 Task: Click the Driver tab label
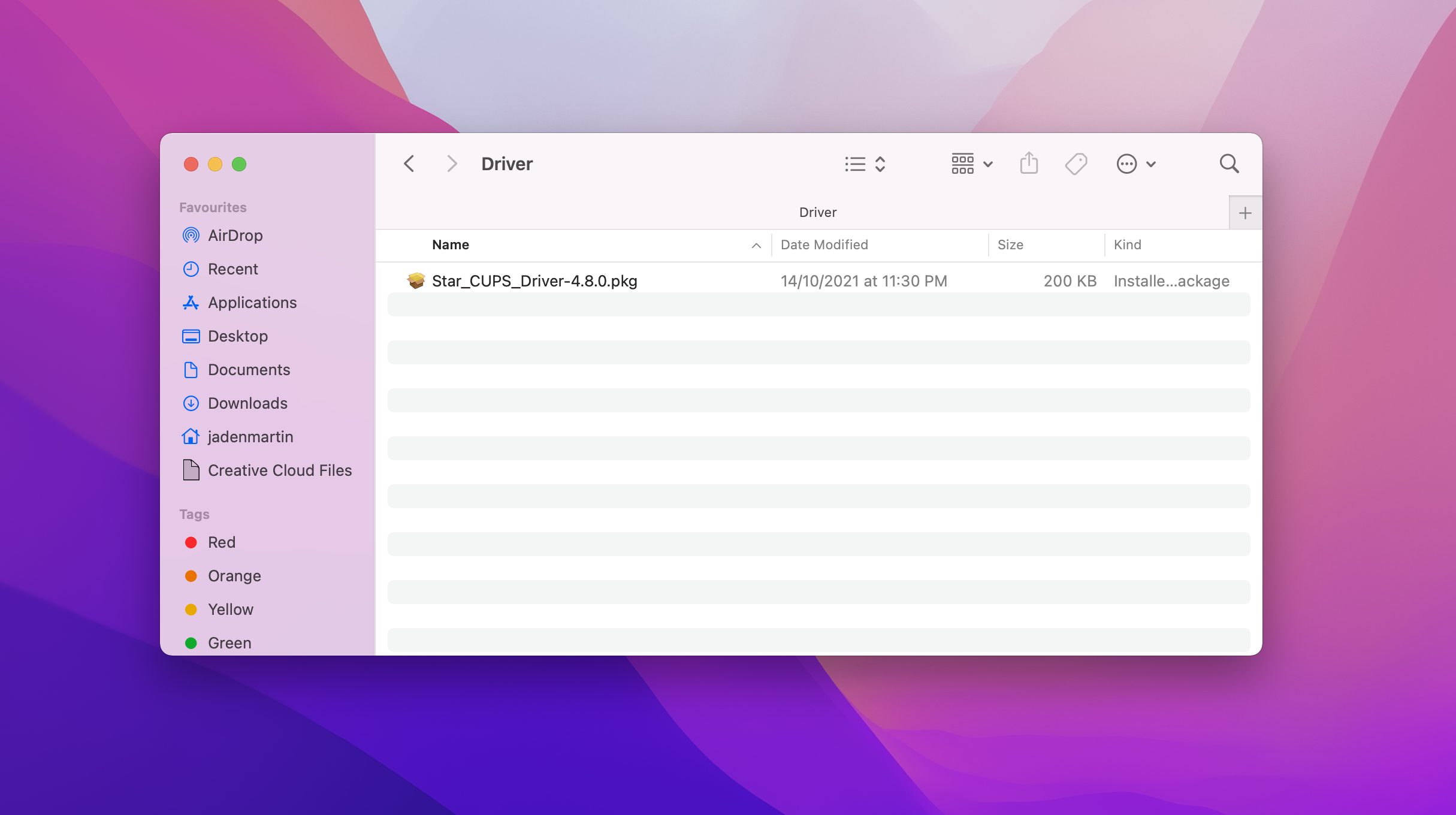[x=818, y=212]
